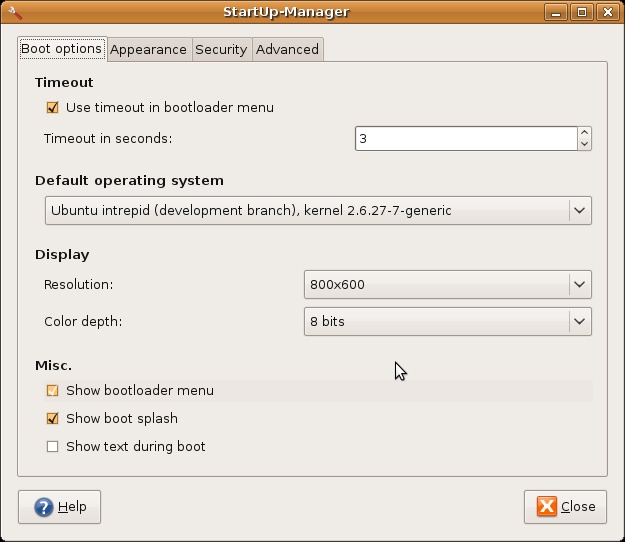Close window via title bar X button
Viewport: 625px width, 542px height.
[607, 12]
